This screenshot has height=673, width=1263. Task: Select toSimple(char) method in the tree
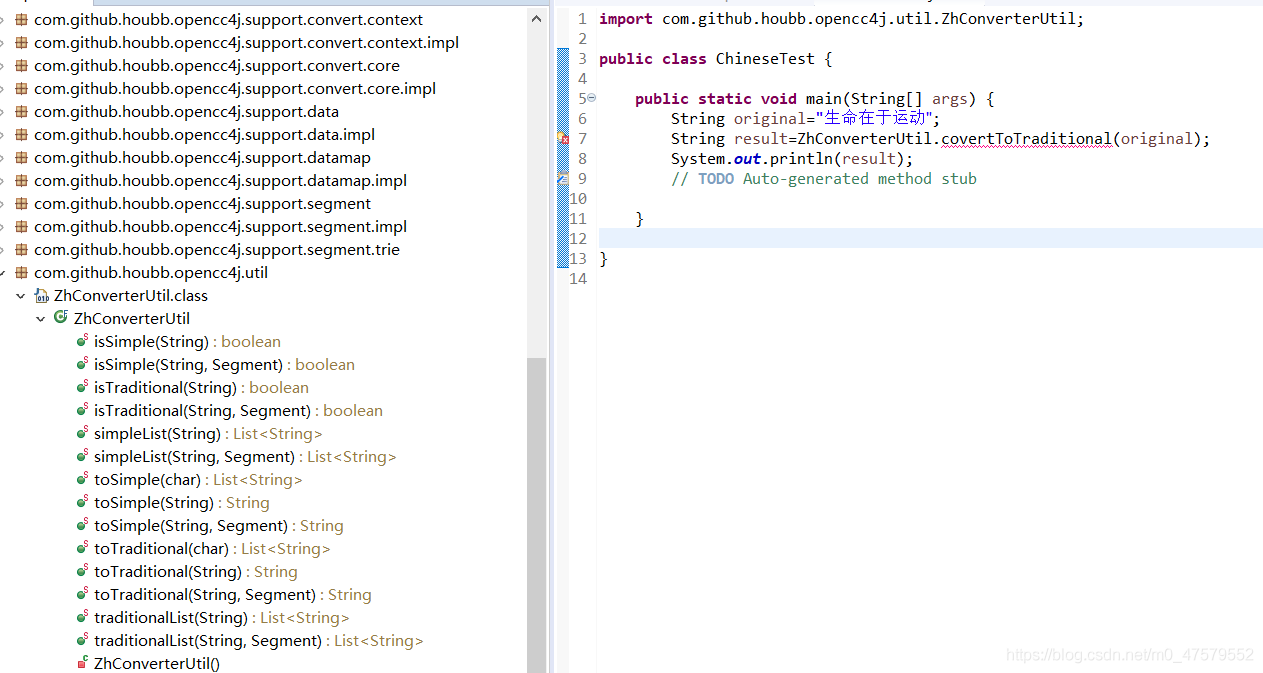click(x=147, y=480)
